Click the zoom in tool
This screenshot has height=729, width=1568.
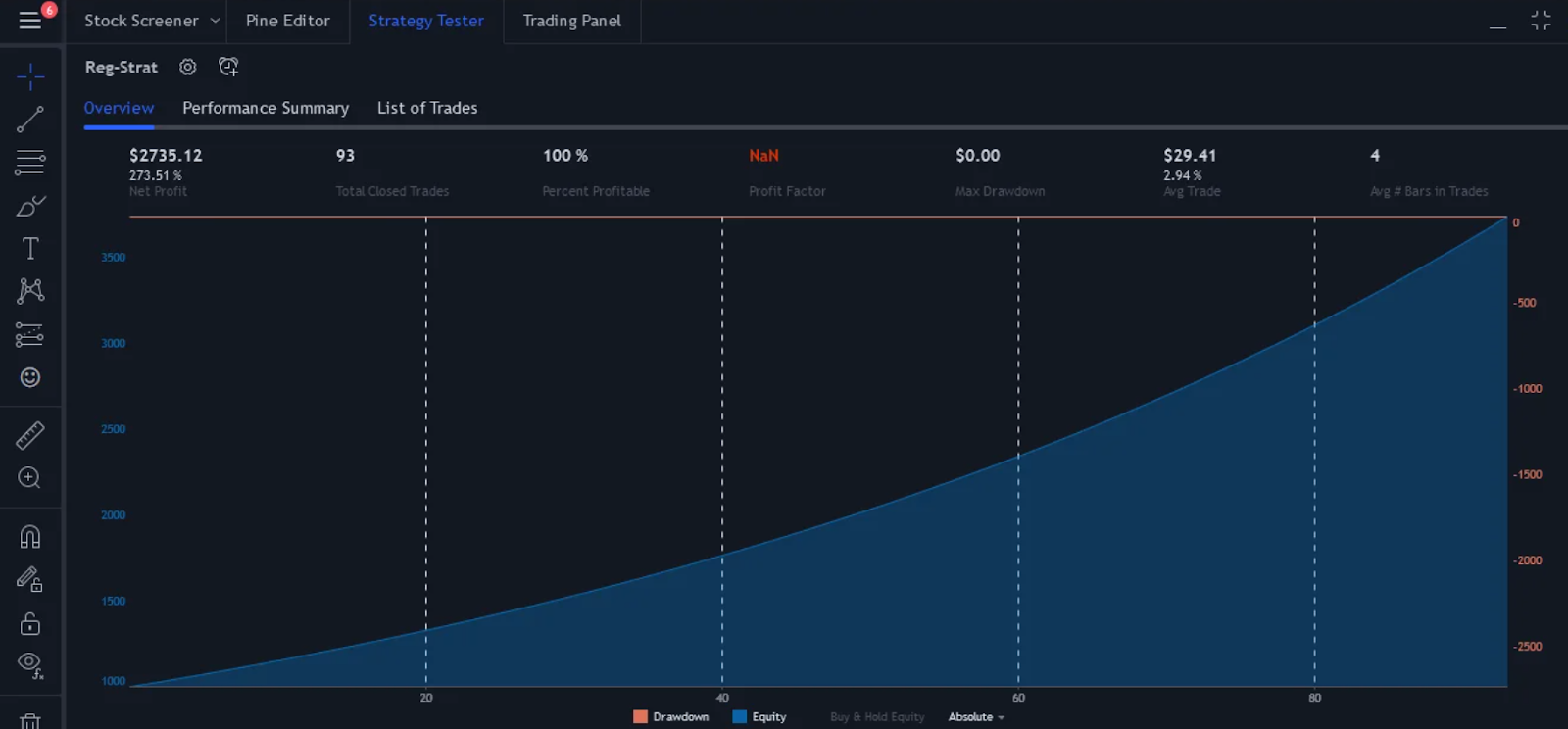click(x=29, y=477)
